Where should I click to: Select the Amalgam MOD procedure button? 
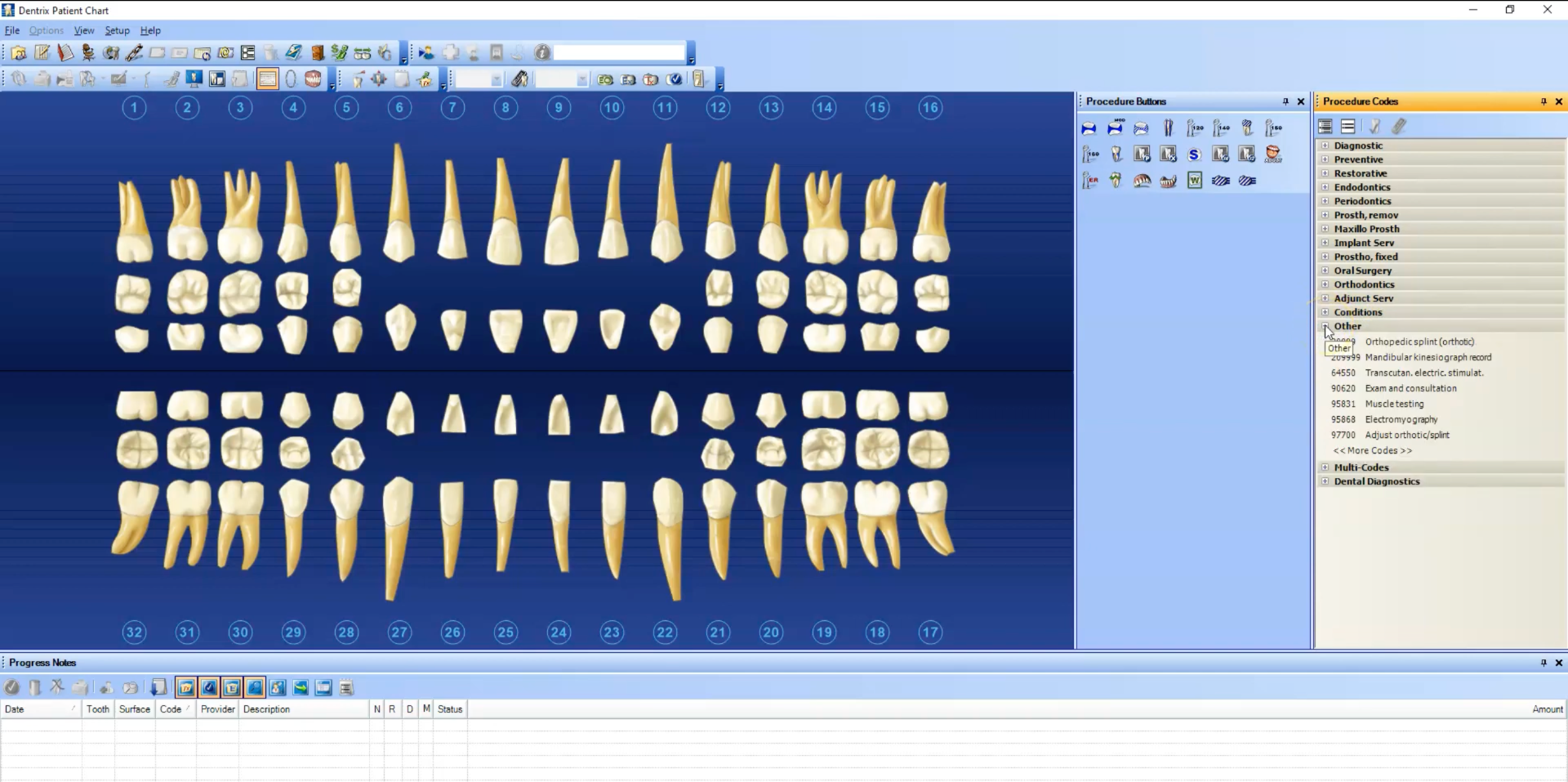click(x=1116, y=128)
